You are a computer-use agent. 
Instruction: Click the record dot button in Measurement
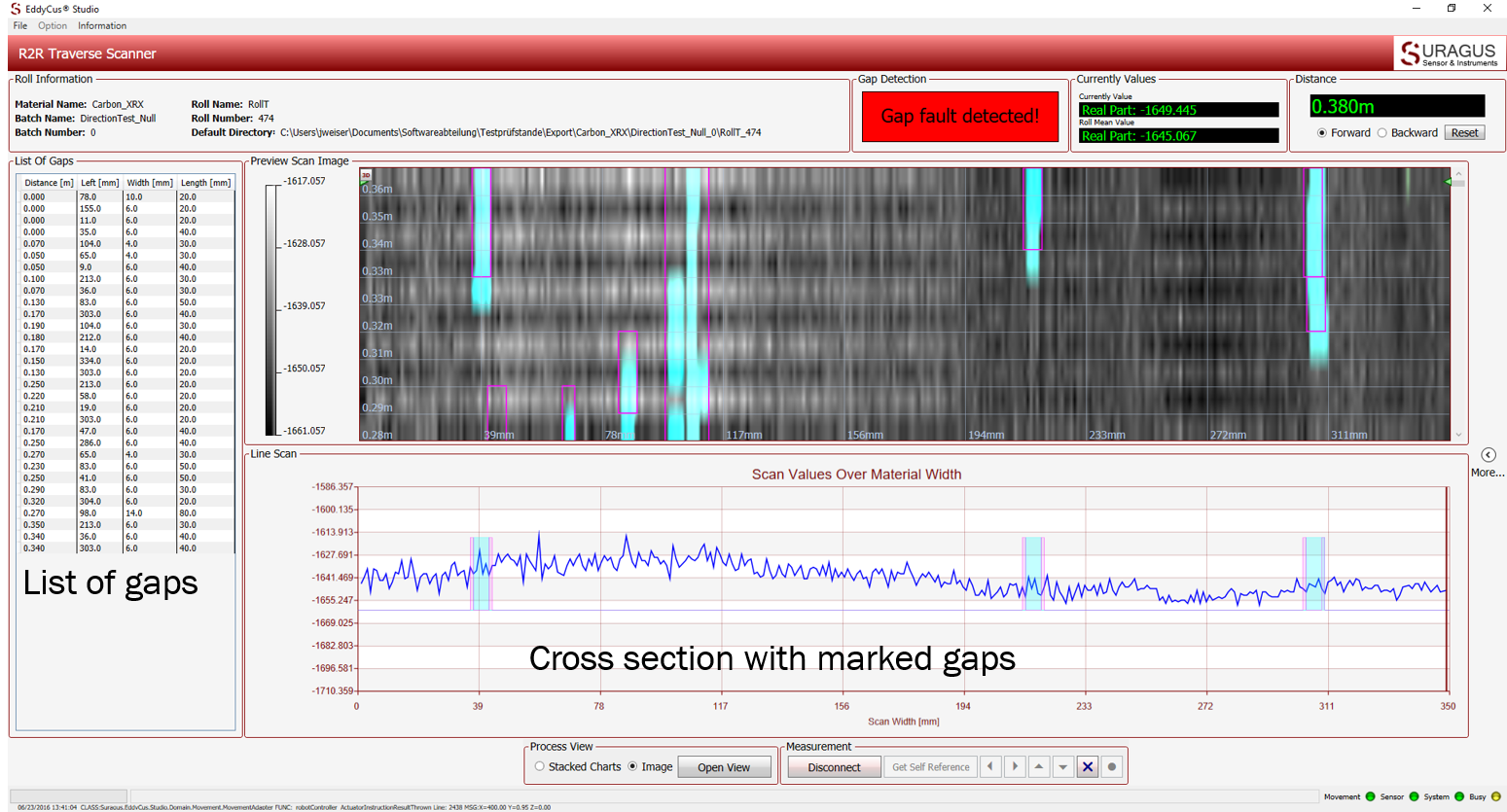(x=1112, y=767)
